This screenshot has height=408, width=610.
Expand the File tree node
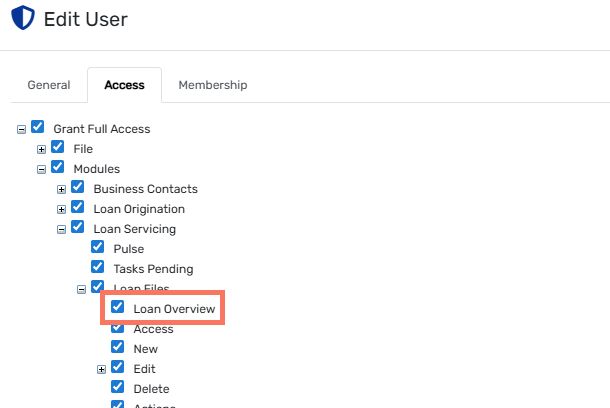[x=41, y=149]
